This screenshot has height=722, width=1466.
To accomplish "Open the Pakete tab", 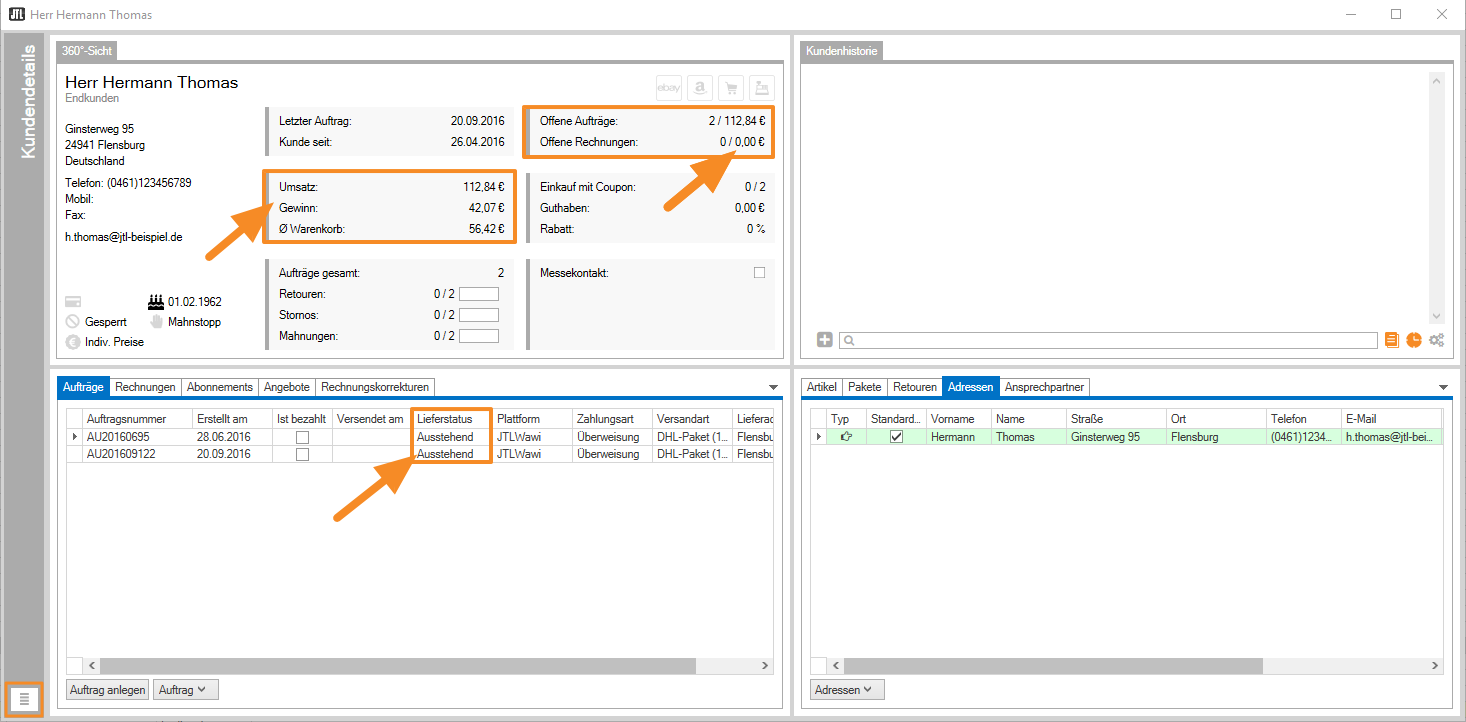I will (865, 387).
